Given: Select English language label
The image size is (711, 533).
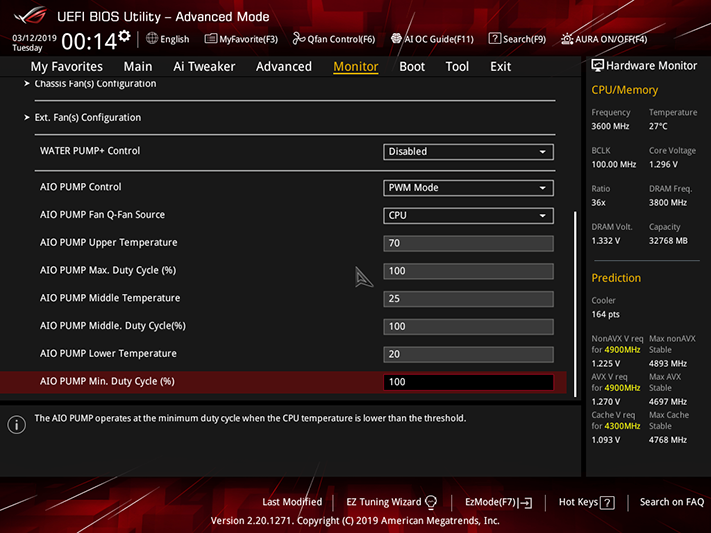Looking at the screenshot, I should click(x=175, y=39).
